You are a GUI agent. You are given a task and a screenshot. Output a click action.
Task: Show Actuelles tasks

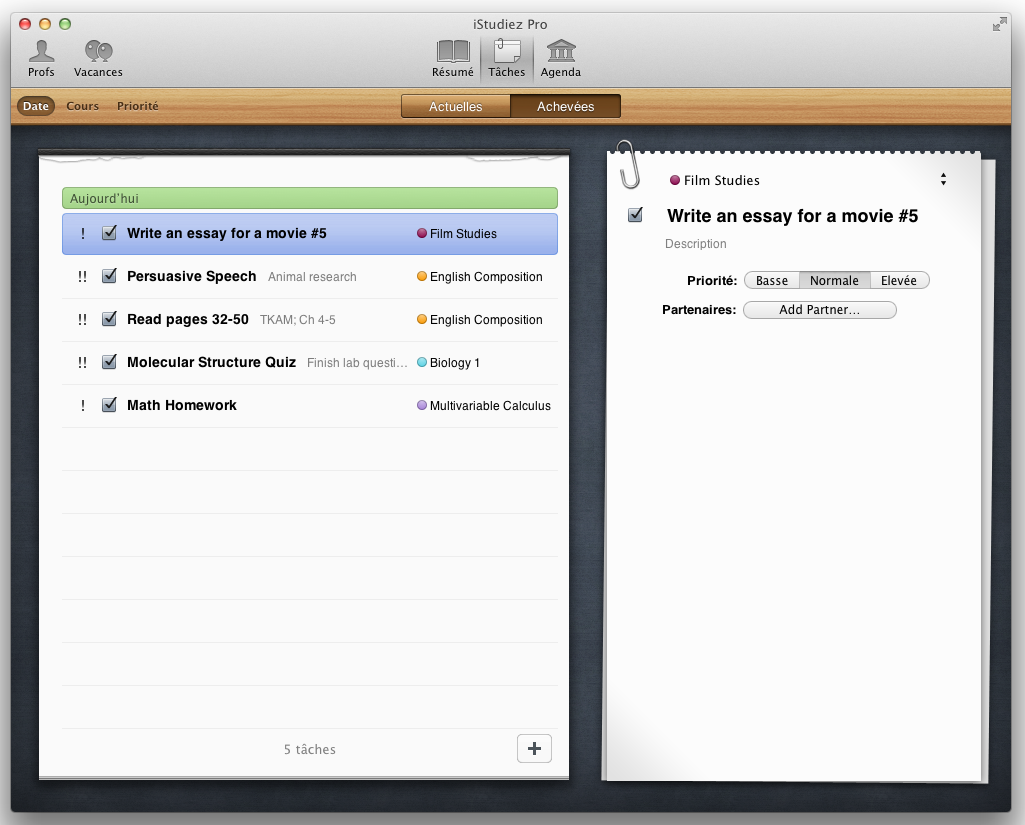[456, 107]
